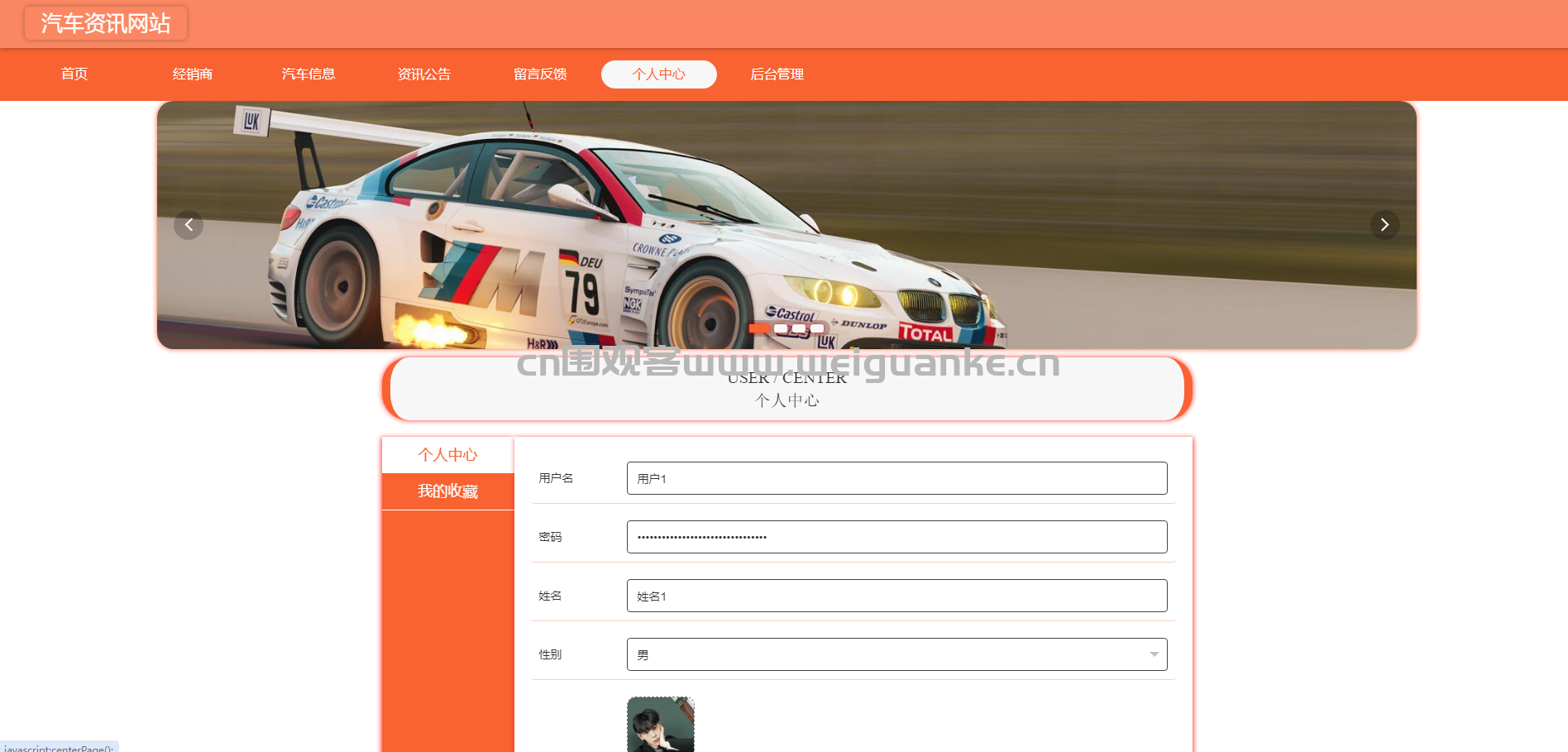The width and height of the screenshot is (1568, 752).
Task: Focus the 密码 password field
Action: (896, 537)
